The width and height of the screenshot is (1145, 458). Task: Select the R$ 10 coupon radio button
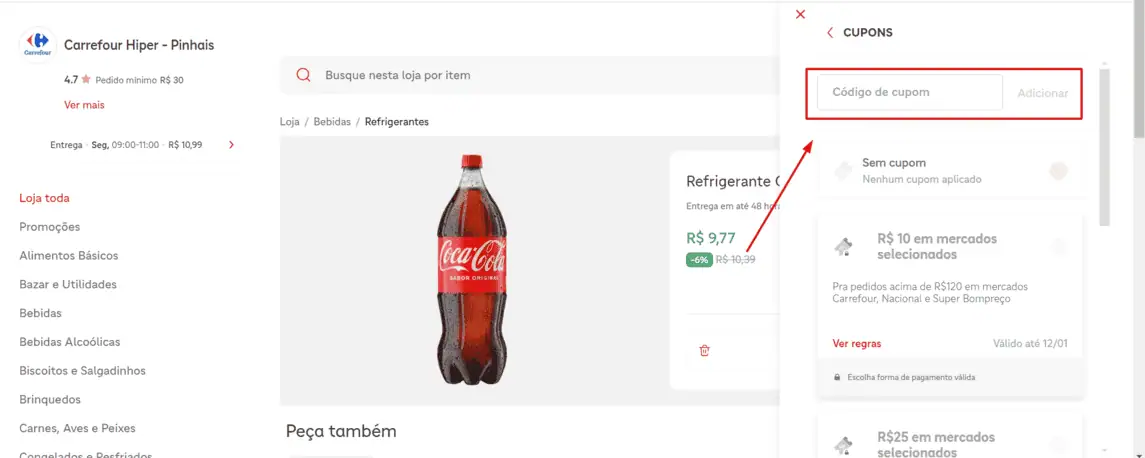point(1059,246)
